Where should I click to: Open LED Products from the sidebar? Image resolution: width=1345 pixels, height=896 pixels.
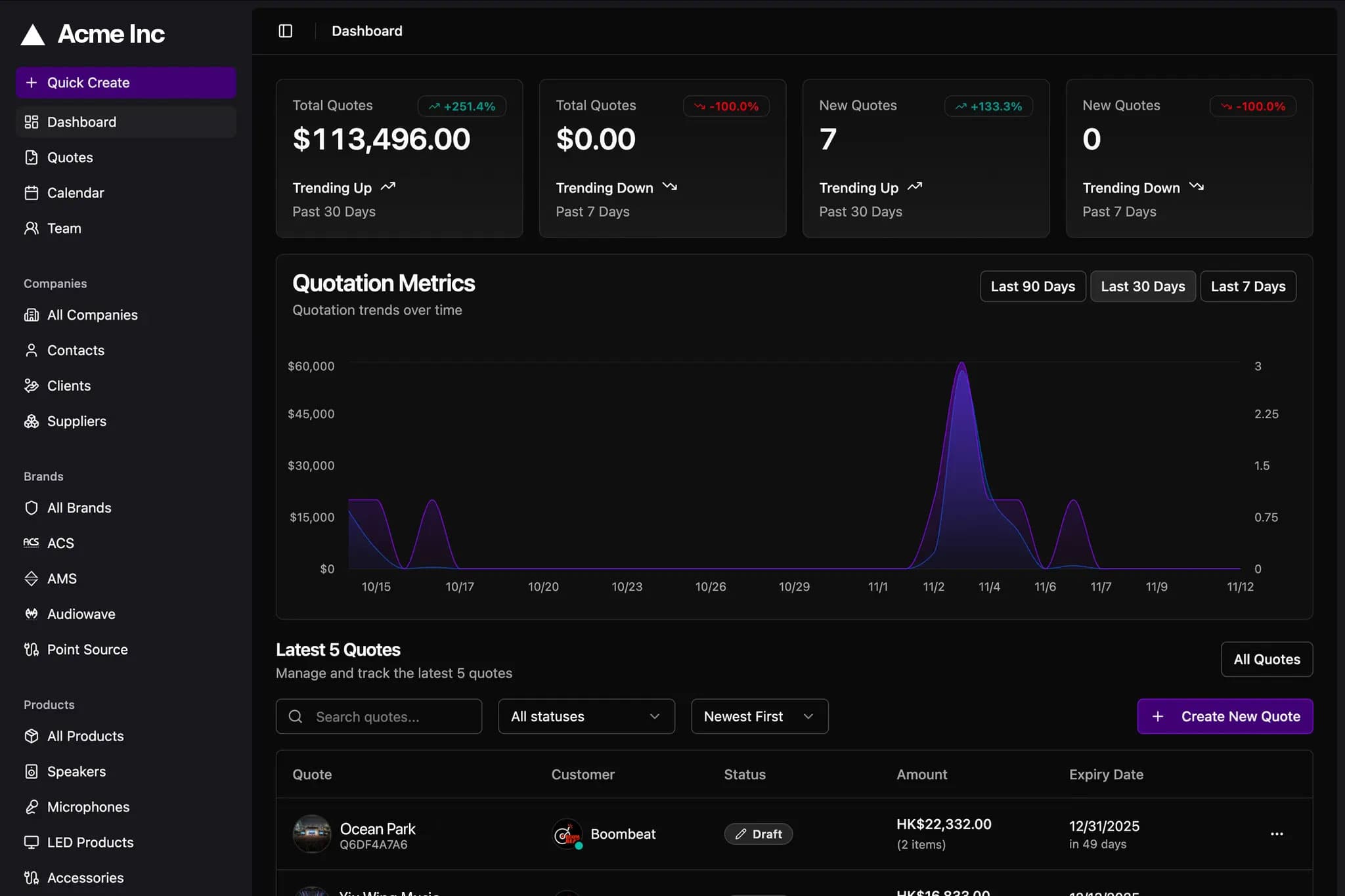[90, 842]
